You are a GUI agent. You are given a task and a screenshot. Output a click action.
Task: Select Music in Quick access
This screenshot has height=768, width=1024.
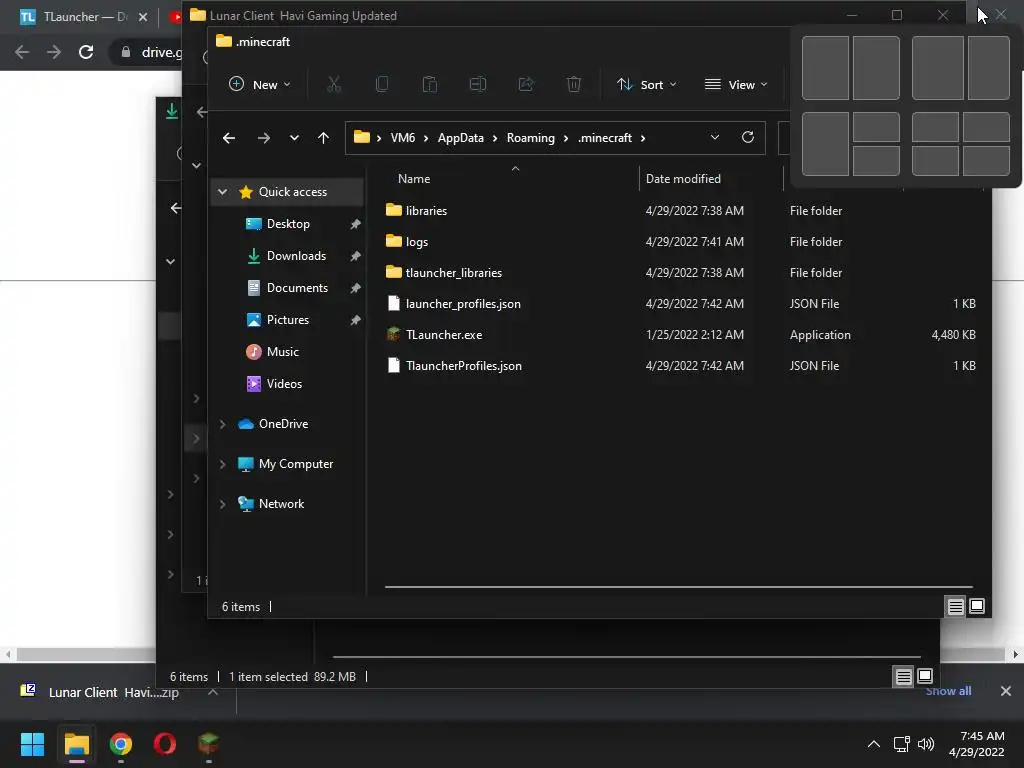[282, 352]
